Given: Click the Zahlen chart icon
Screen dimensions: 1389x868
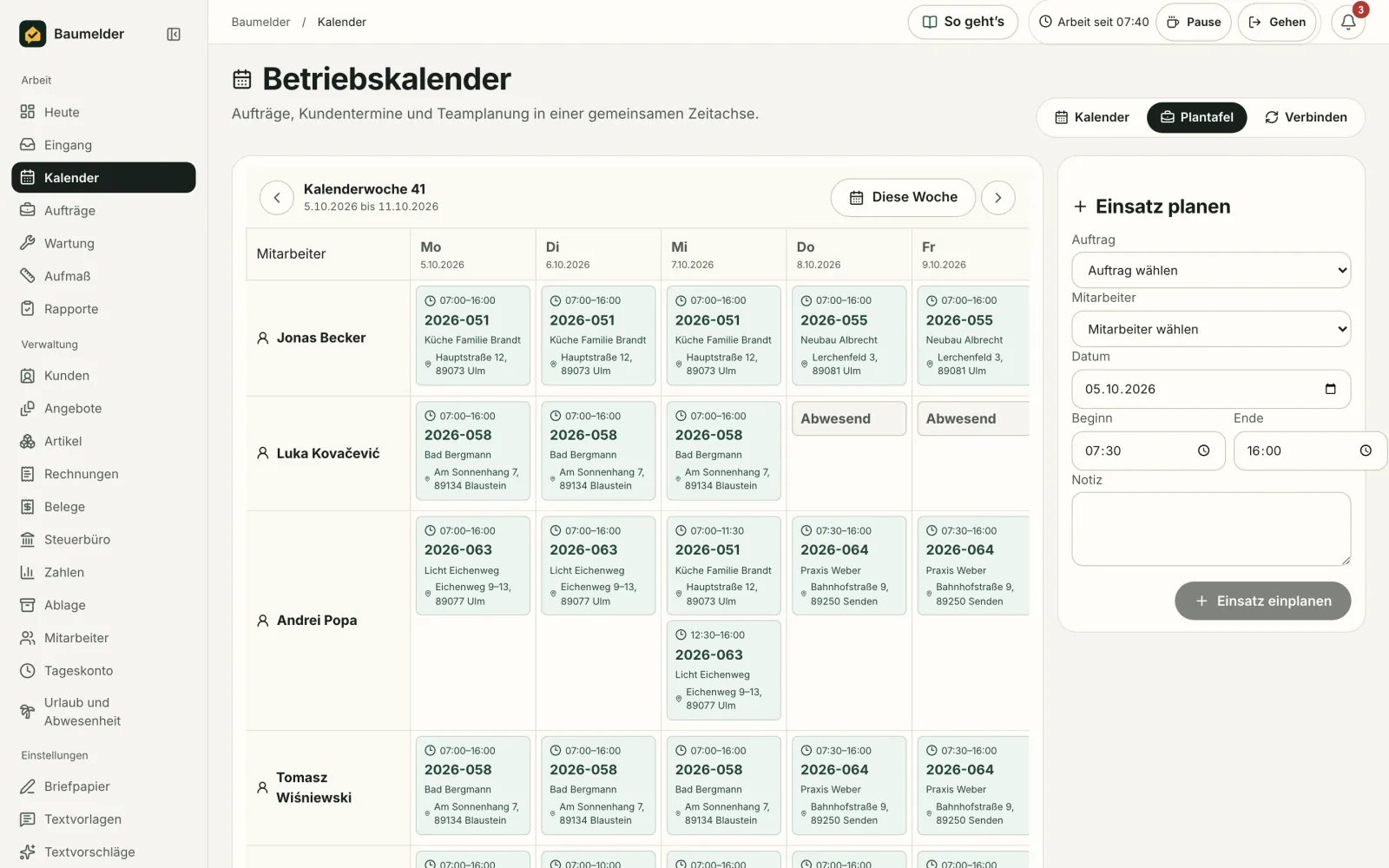Looking at the screenshot, I should [28, 572].
